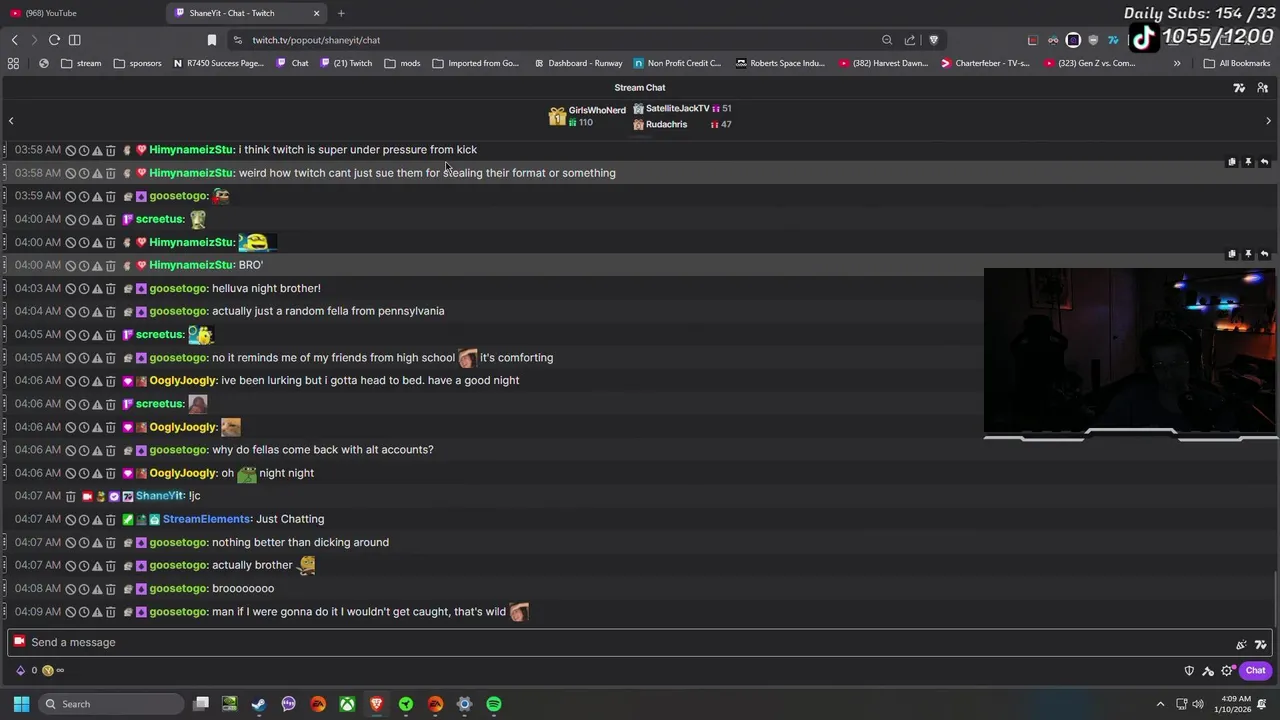Show next leaderboard with right chevron

tap(1268, 121)
